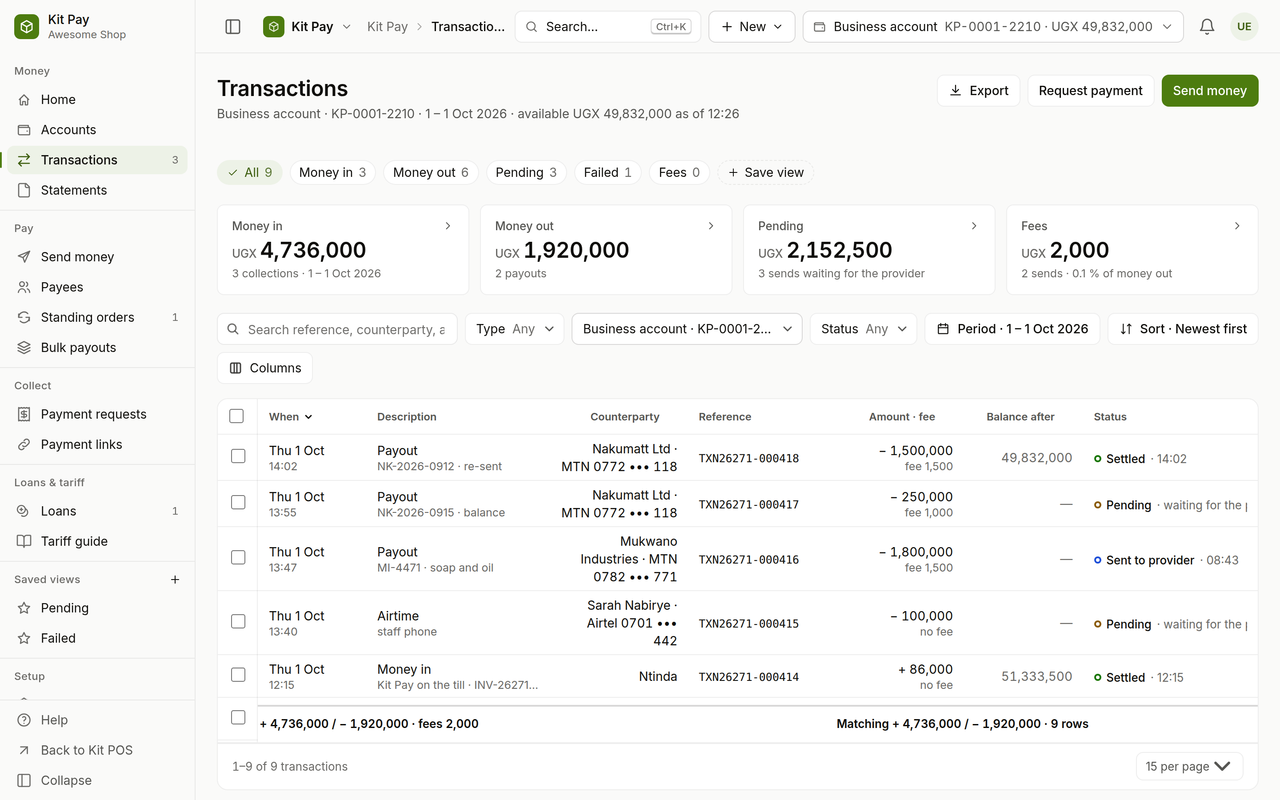Image resolution: width=1280 pixels, height=800 pixels.
Task: Open the Status filter dropdown
Action: coord(863,329)
